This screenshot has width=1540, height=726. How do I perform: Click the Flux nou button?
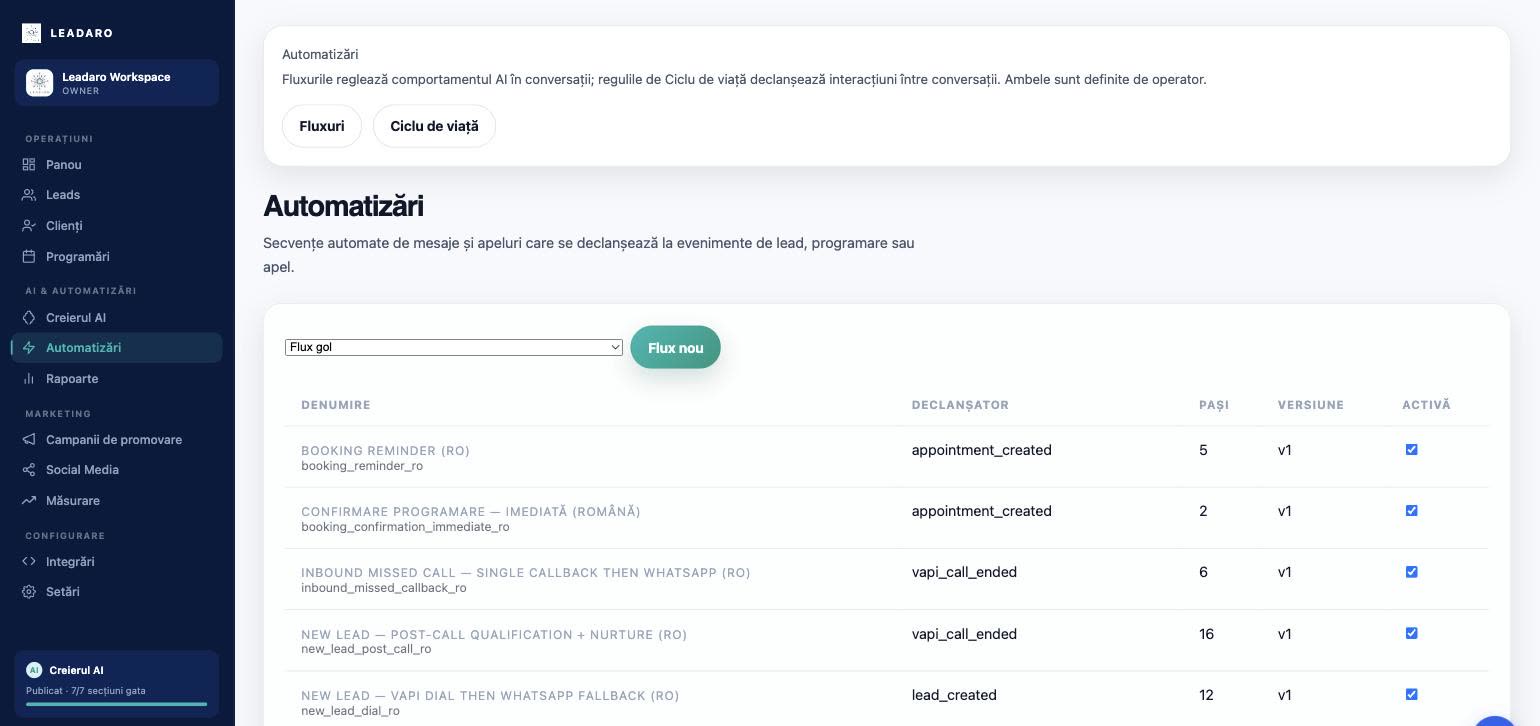click(675, 347)
